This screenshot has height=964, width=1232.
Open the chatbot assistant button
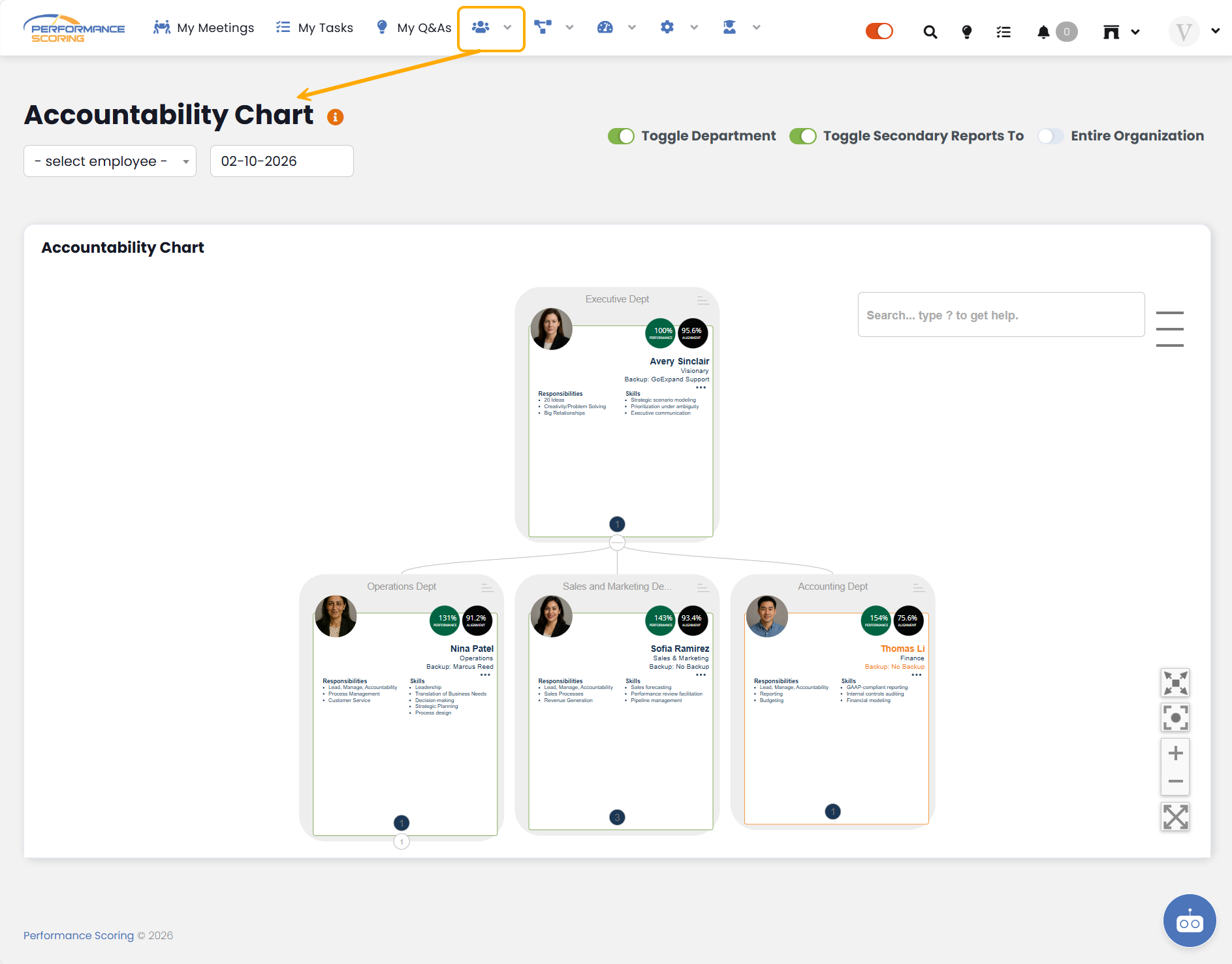pyautogui.click(x=1189, y=921)
